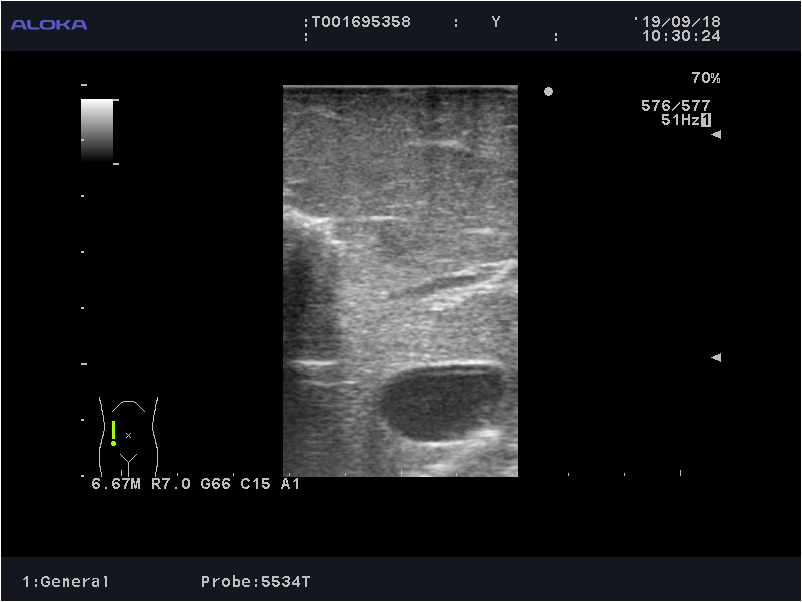Click the 51Hz frame rate readout
Image resolution: width=802 pixels, height=602 pixels.
(679, 120)
